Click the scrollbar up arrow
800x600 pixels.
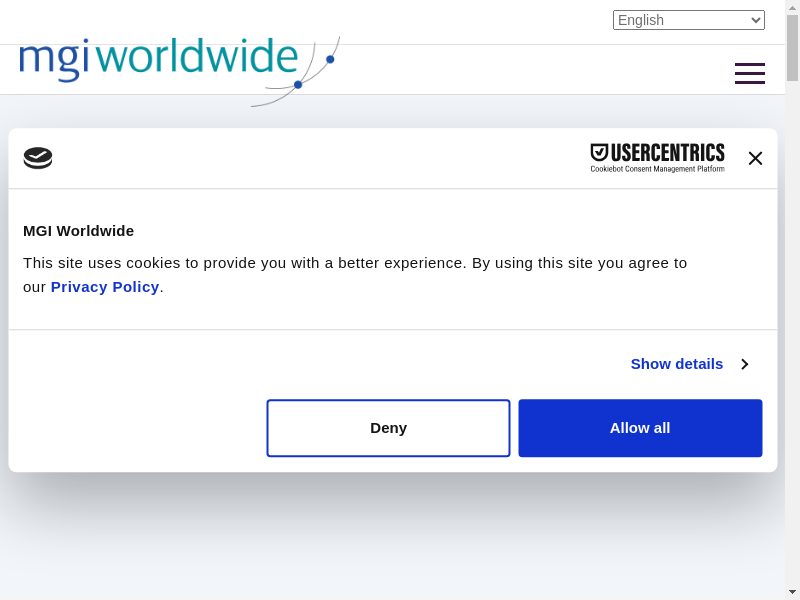(792, 7)
